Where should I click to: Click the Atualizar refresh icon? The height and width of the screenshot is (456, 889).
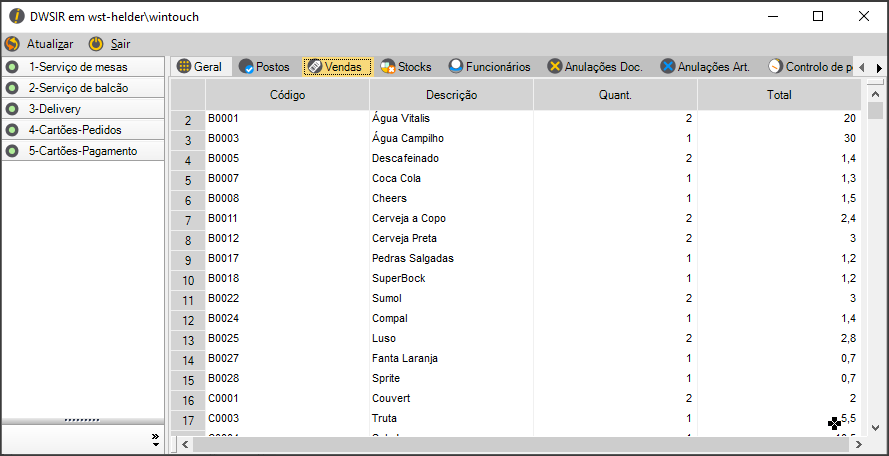pos(12,44)
